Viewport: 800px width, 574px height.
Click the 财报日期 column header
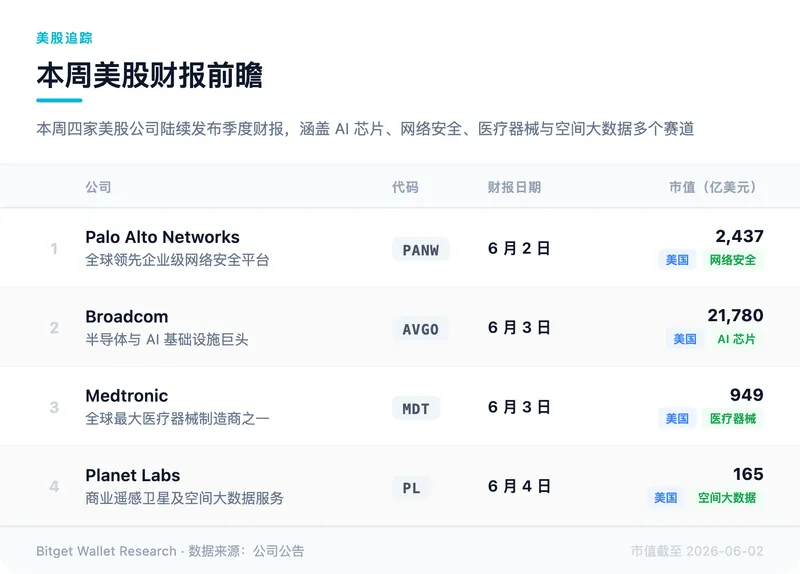click(514, 187)
